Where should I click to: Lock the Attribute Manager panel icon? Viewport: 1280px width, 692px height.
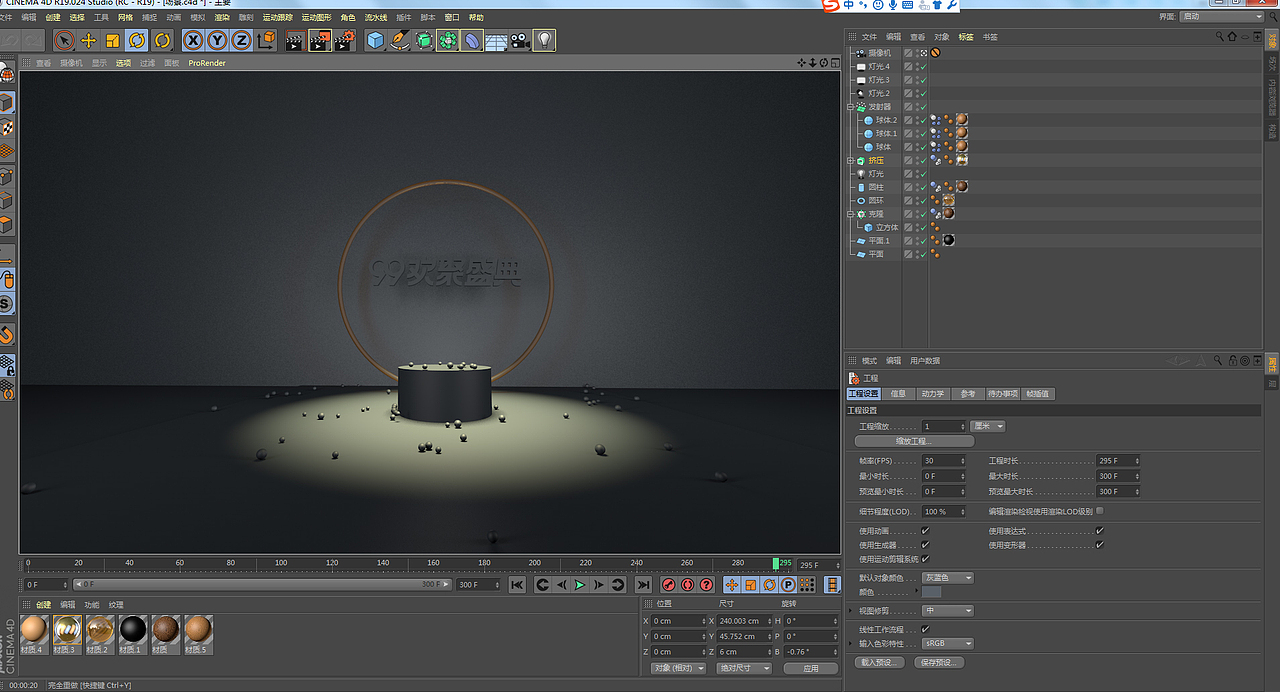tap(1232, 361)
